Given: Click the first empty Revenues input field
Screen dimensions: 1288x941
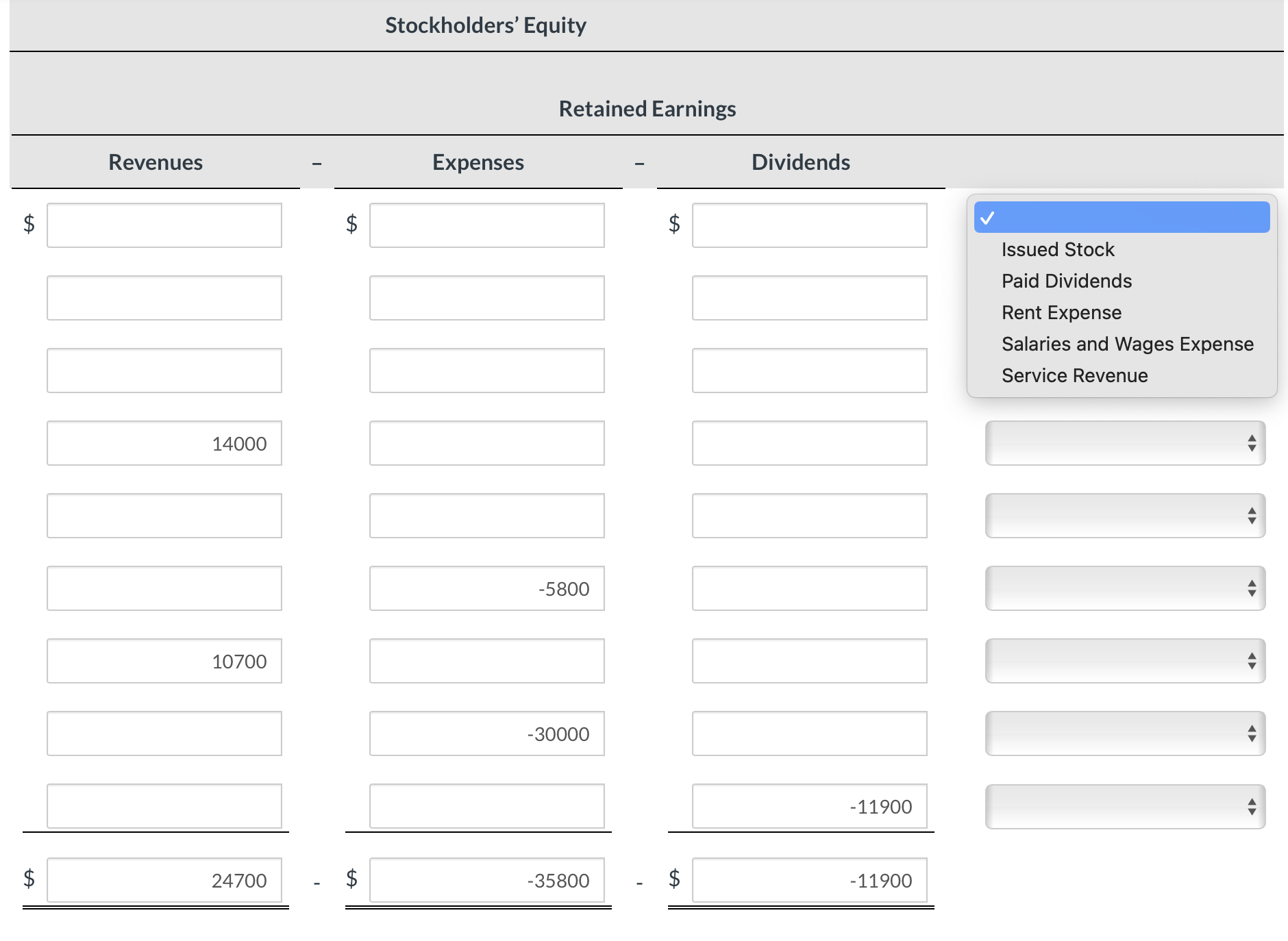Looking at the screenshot, I should (x=164, y=225).
